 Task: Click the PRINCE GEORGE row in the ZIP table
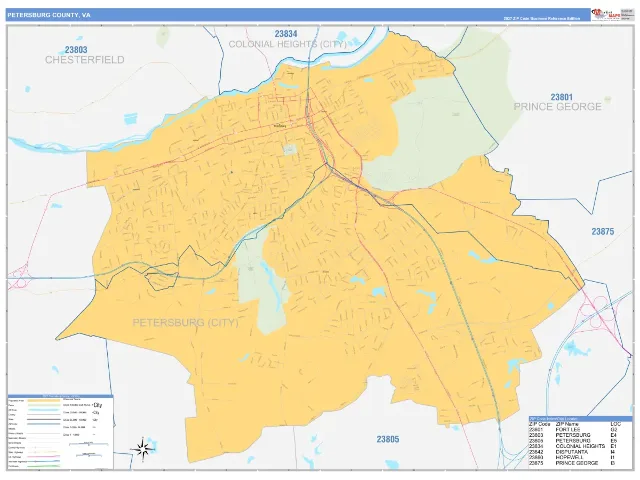[x=574, y=463]
